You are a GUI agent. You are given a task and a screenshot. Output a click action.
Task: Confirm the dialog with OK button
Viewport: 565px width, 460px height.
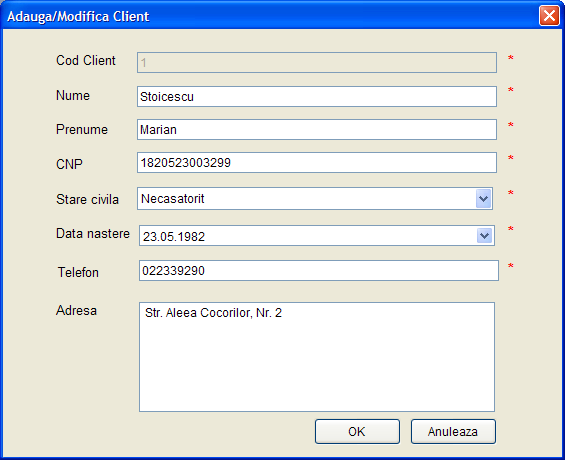coord(357,432)
